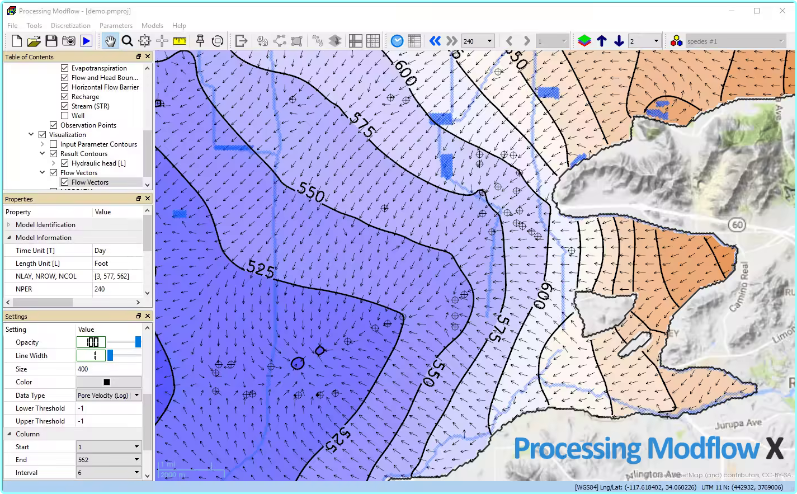Save the project with the floppy disk icon
This screenshot has height=494, width=797.
(x=51, y=41)
